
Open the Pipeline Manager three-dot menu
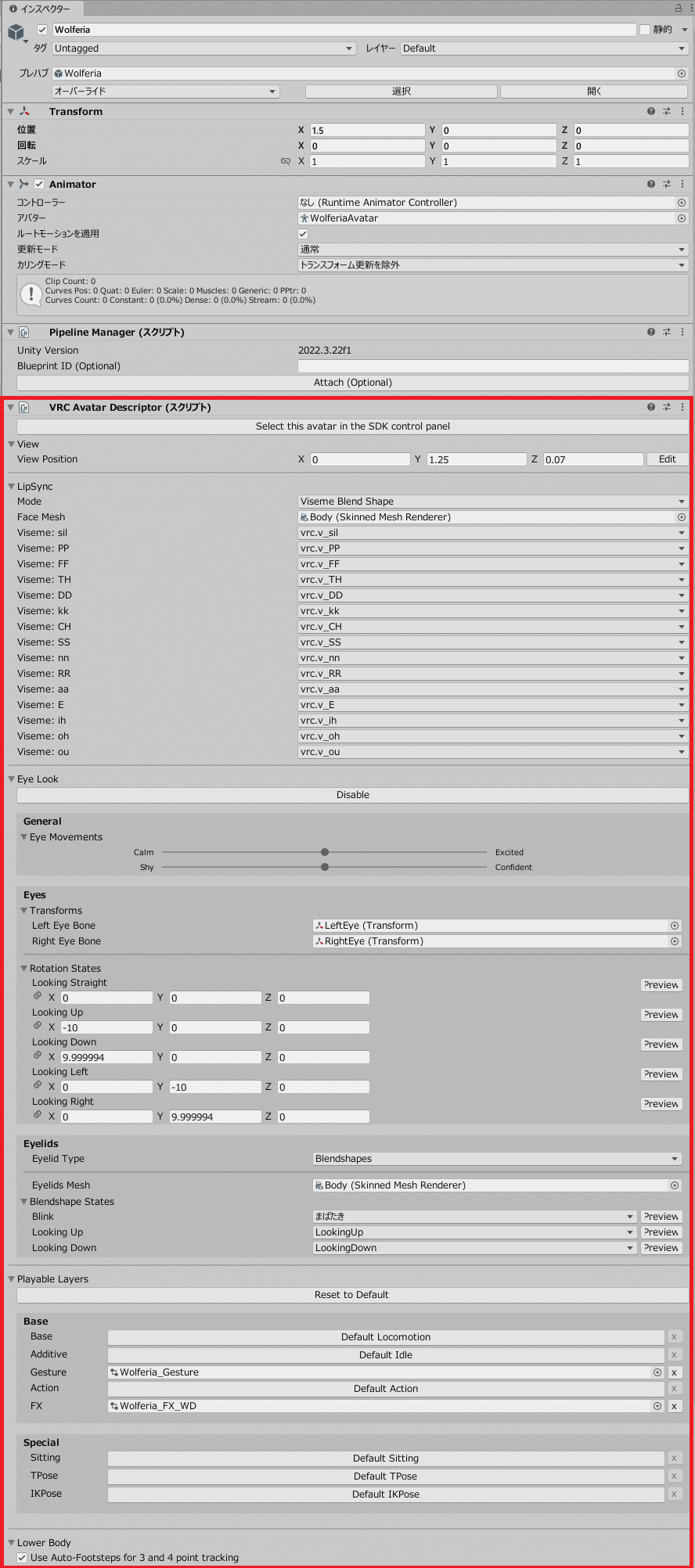click(682, 332)
